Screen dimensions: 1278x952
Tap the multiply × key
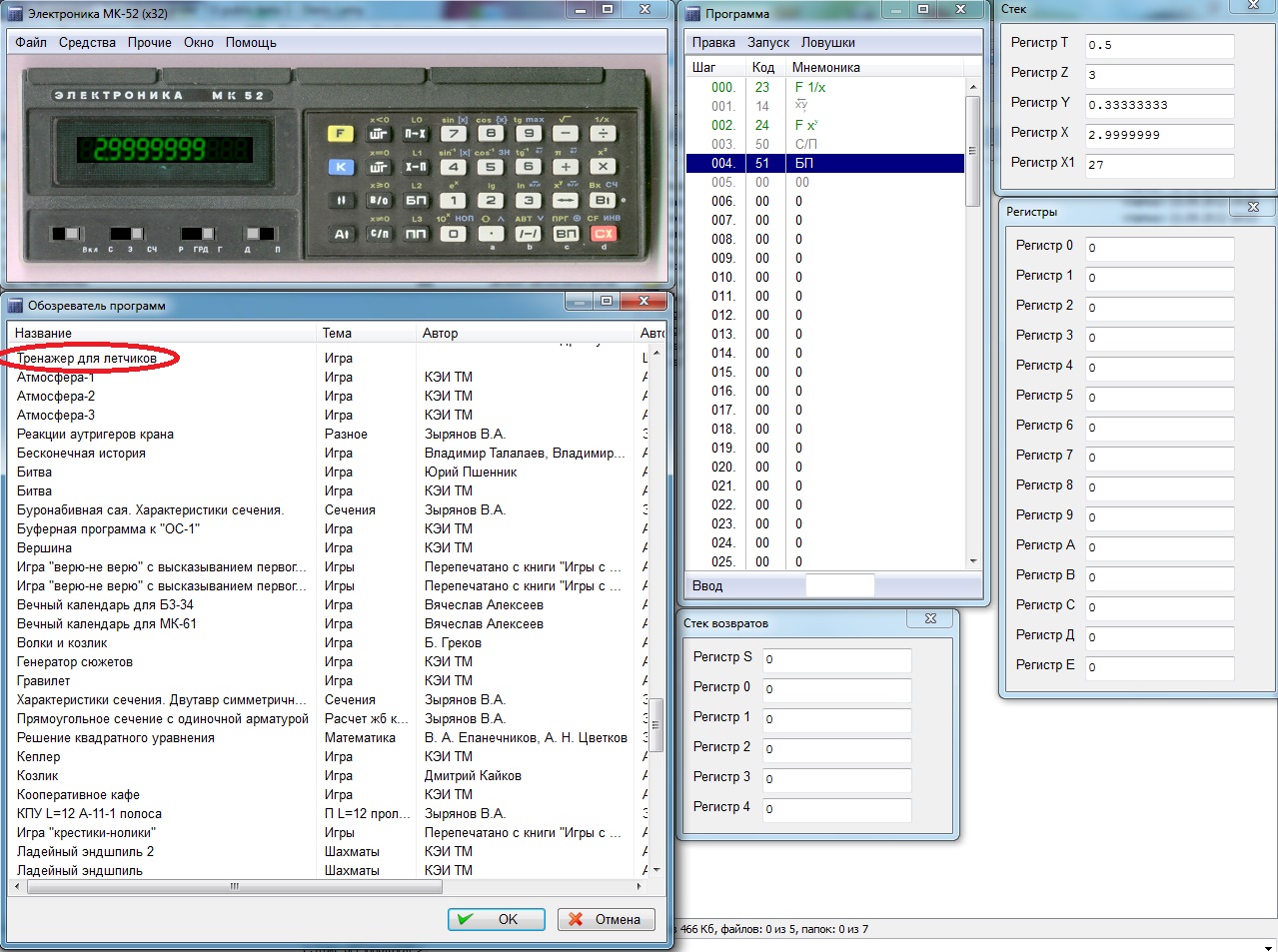point(603,167)
